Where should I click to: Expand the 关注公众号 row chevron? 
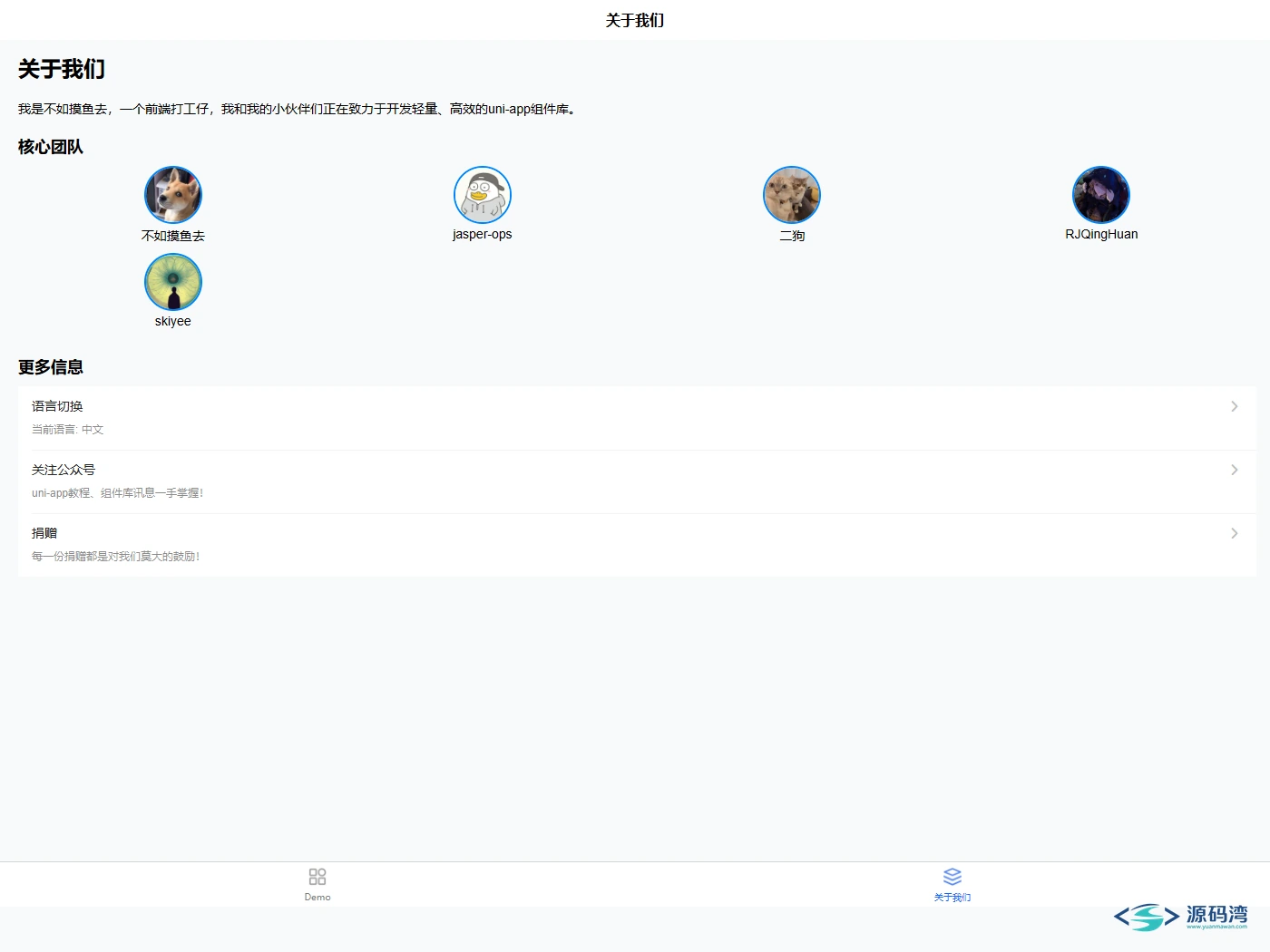(1234, 470)
